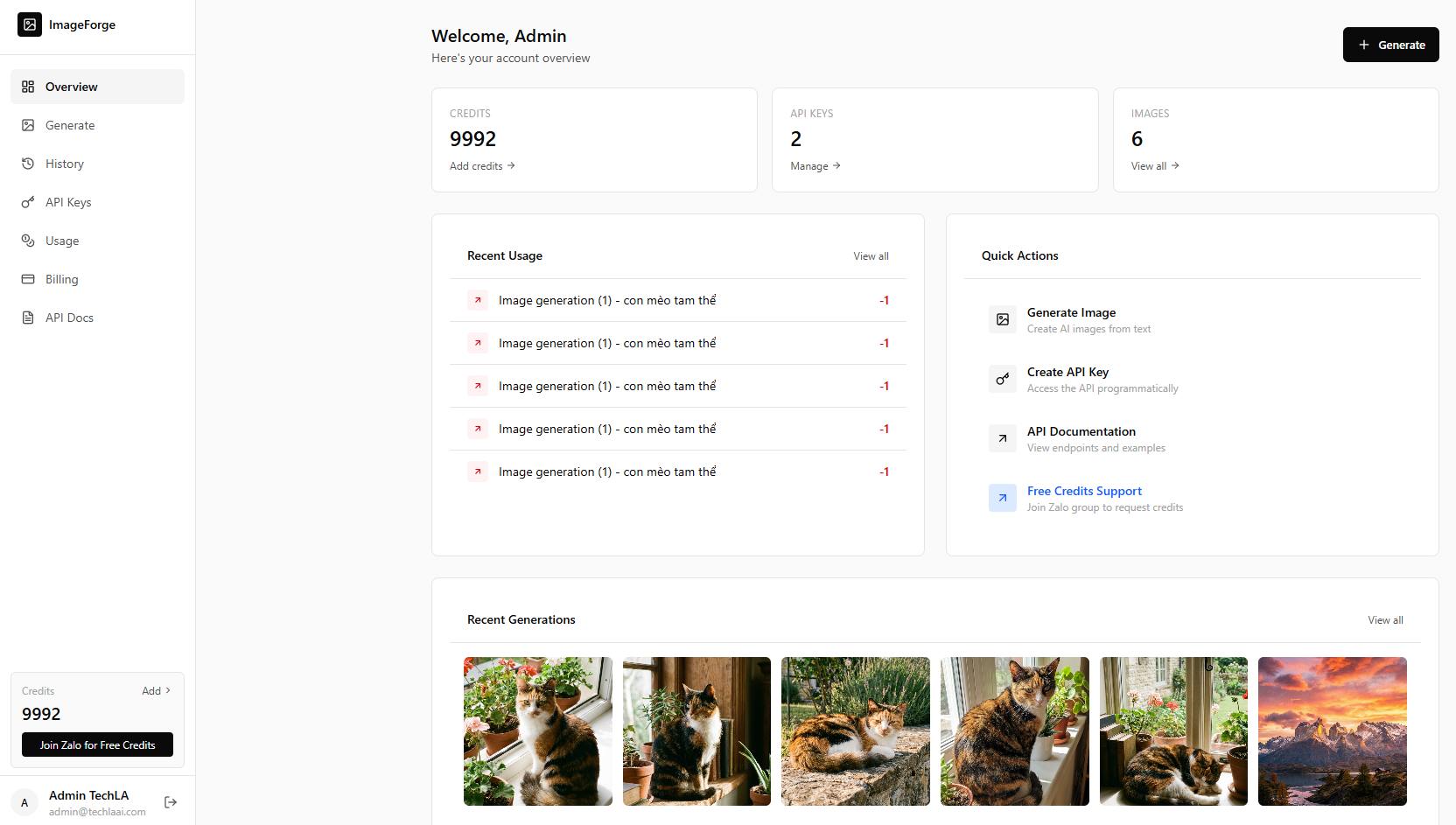Click the 9992 credits value in the Credits card
This screenshot has width=1456, height=825.
pyautogui.click(x=472, y=139)
